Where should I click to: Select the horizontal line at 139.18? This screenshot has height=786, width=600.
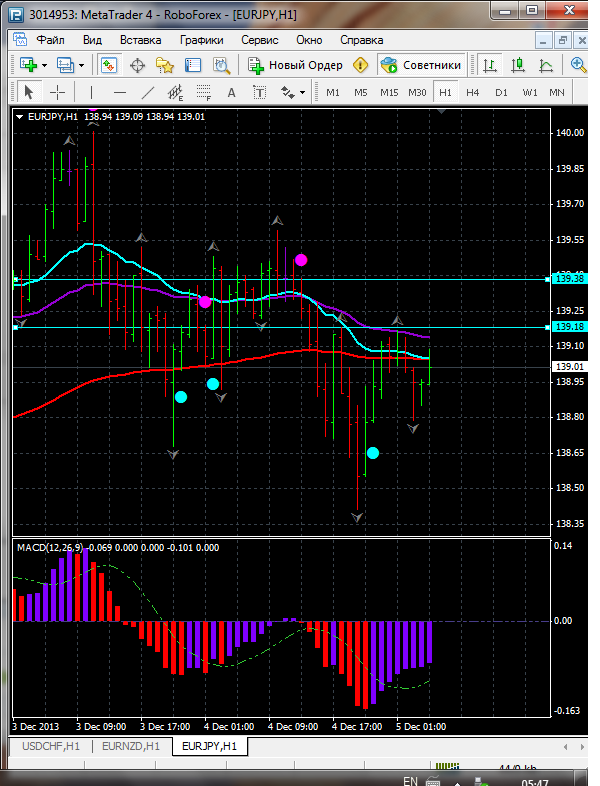tap(282, 327)
